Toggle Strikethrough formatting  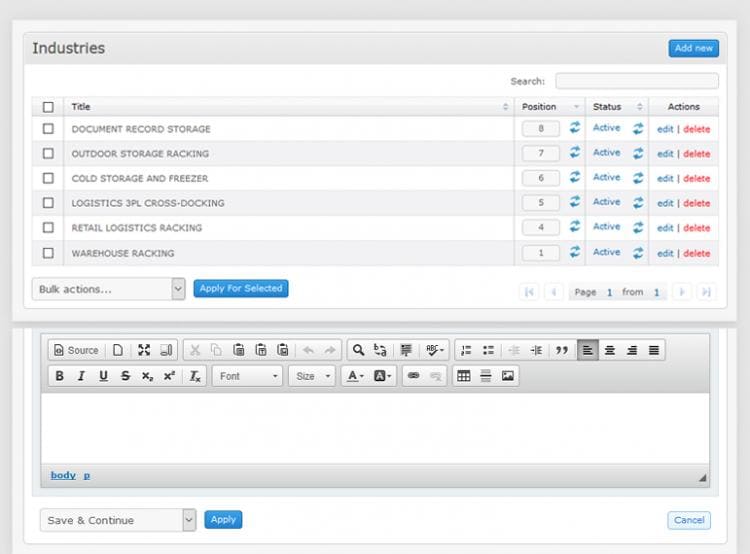[x=125, y=376]
